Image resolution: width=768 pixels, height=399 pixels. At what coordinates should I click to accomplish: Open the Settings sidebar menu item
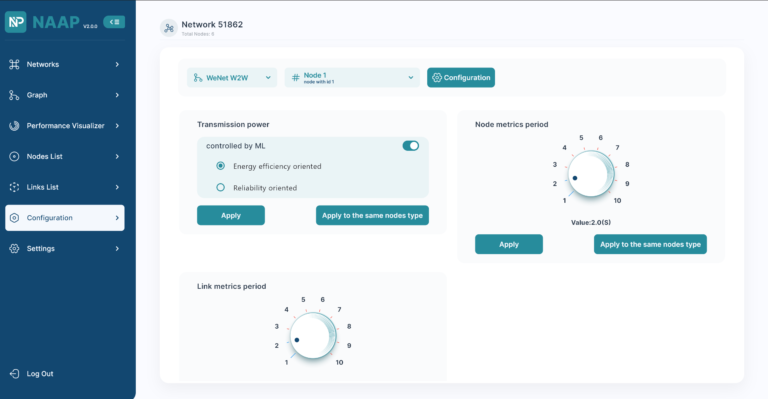click(65, 249)
